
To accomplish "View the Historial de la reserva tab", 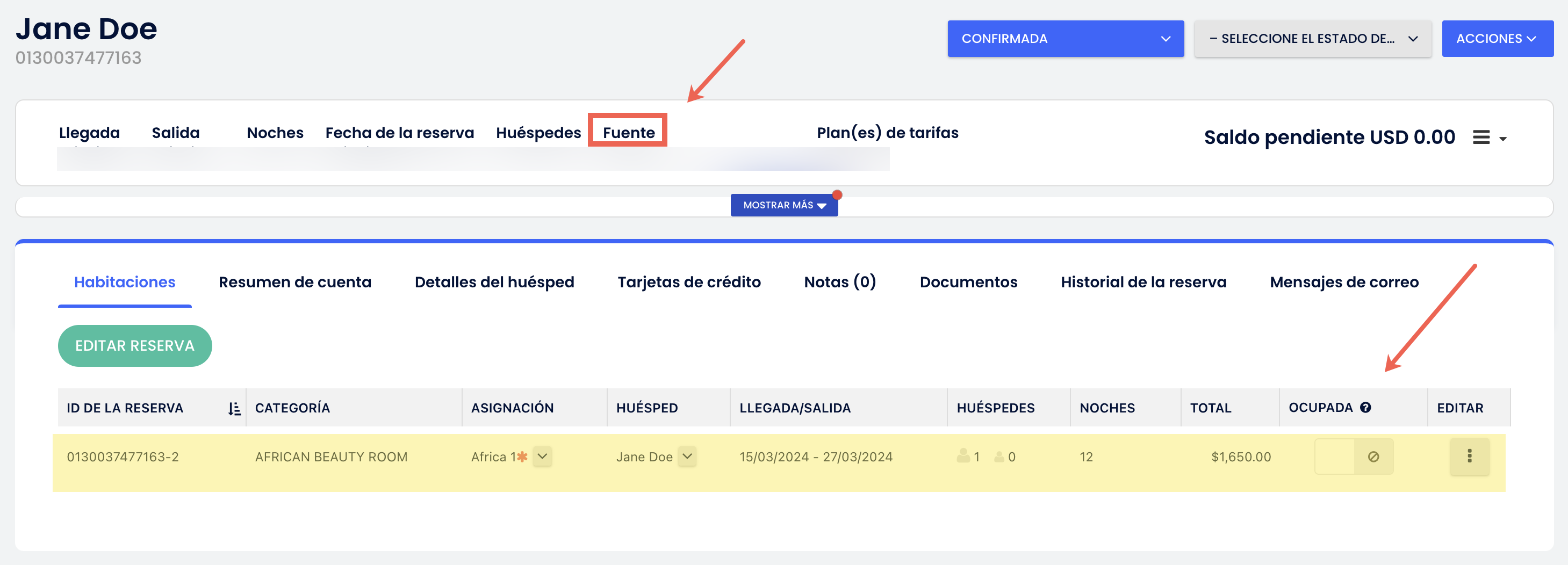I will pos(1143,282).
